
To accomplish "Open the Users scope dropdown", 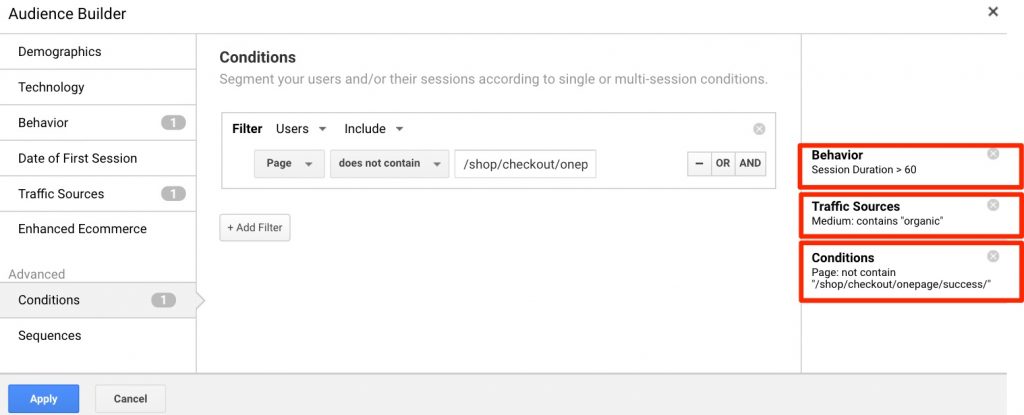I will [x=300, y=129].
